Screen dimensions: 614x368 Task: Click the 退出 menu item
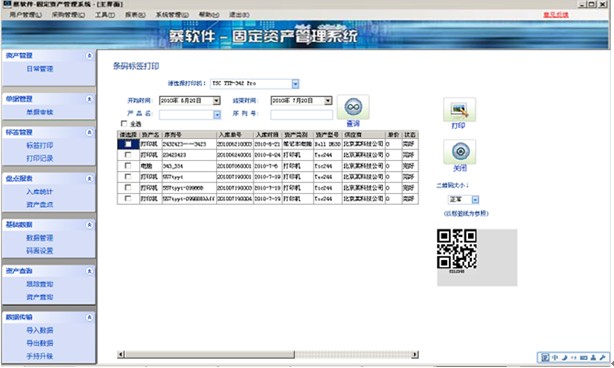[x=239, y=15]
